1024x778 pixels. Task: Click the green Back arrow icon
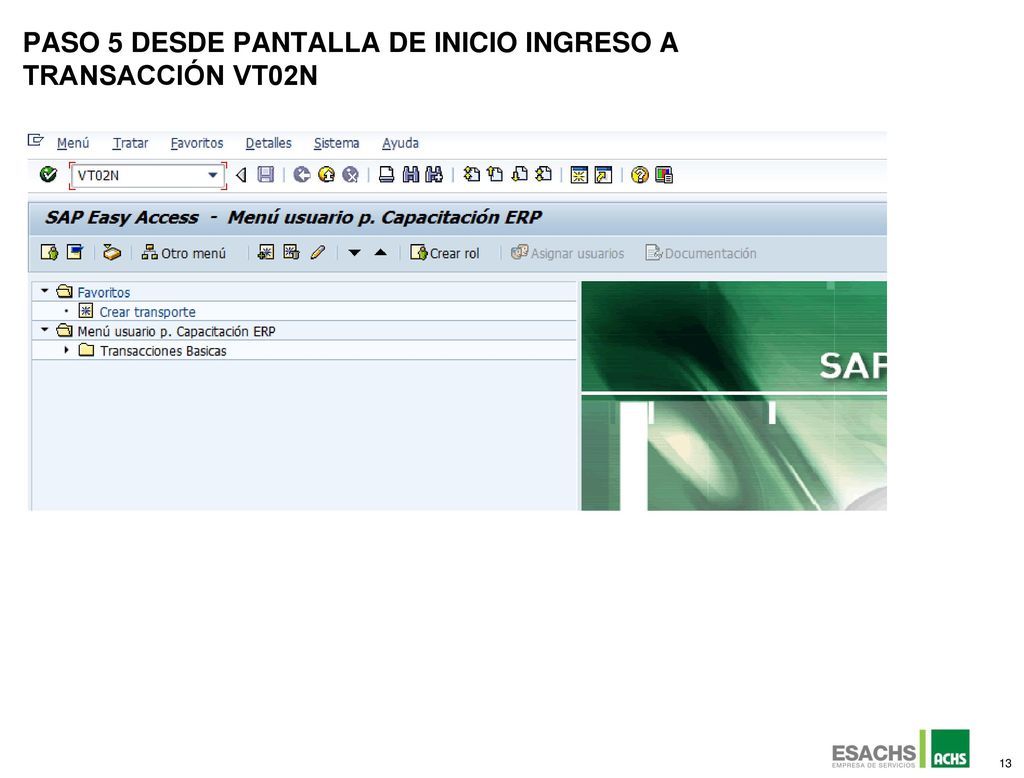tap(301, 174)
